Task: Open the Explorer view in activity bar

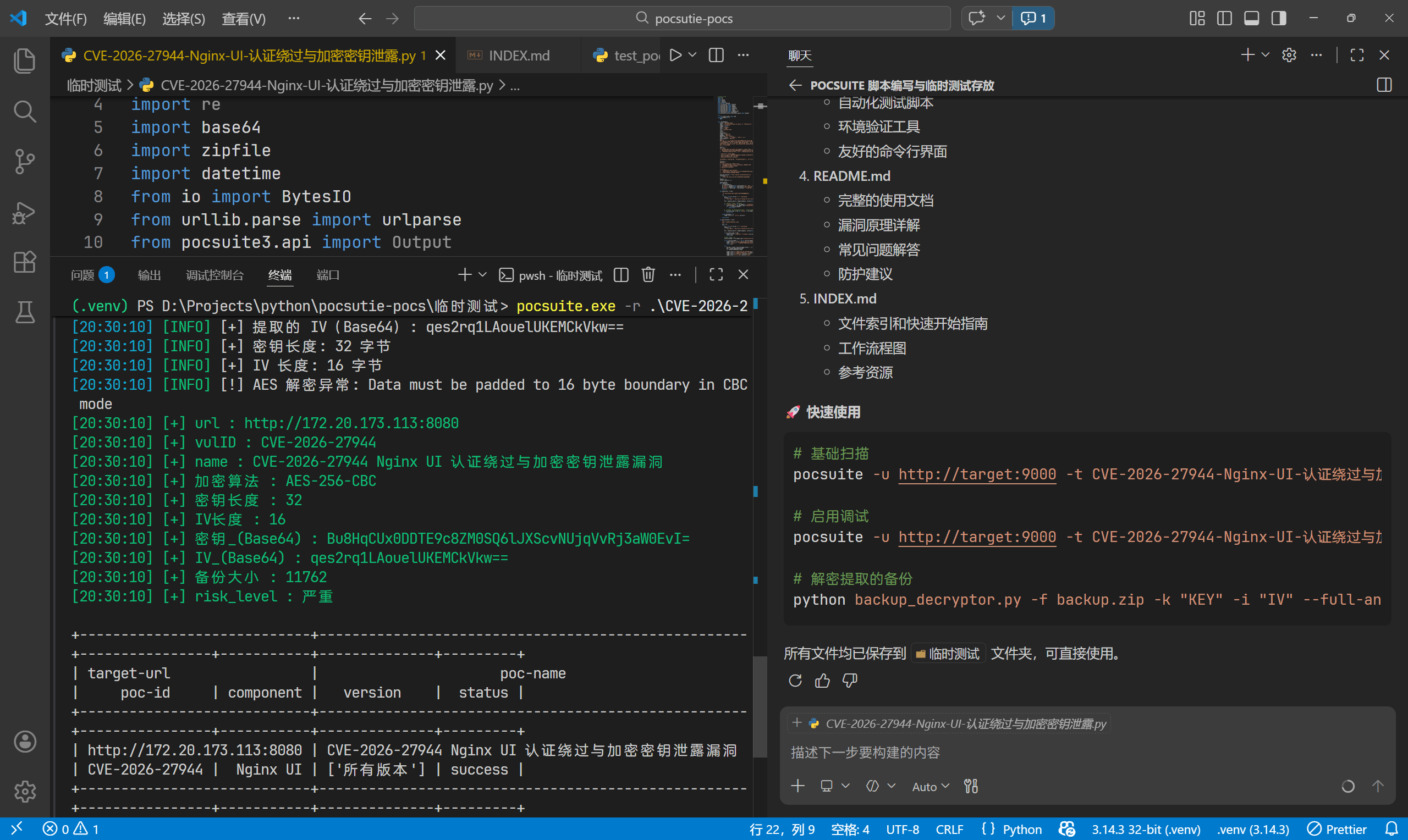Action: 24,60
